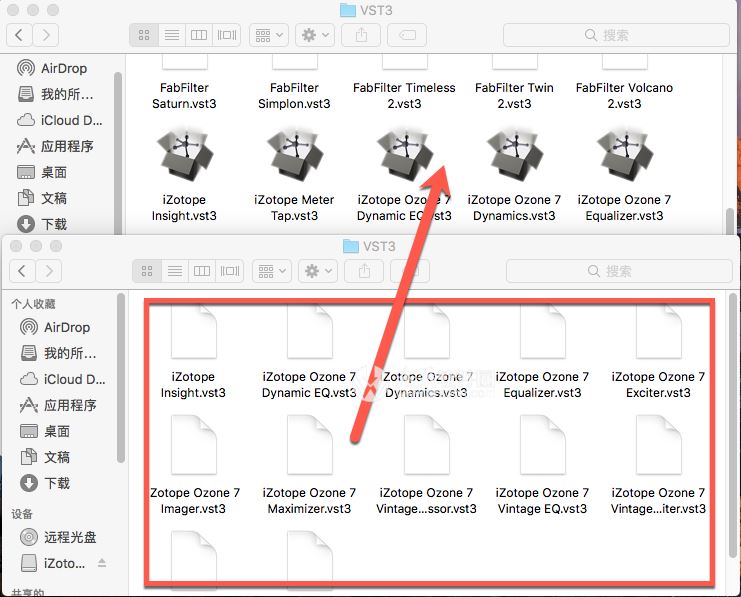Click bottom window sidebar scrollbar
Screen dimensions: 741x597
coord(121,377)
